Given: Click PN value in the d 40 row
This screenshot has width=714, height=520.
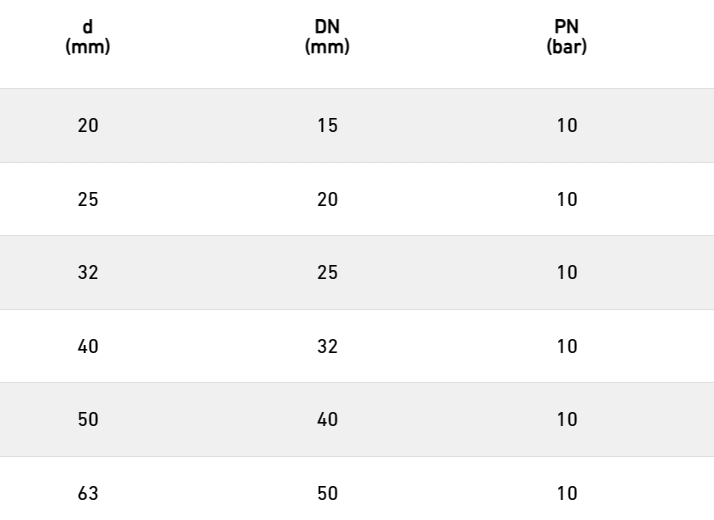Looking at the screenshot, I should point(567,347).
